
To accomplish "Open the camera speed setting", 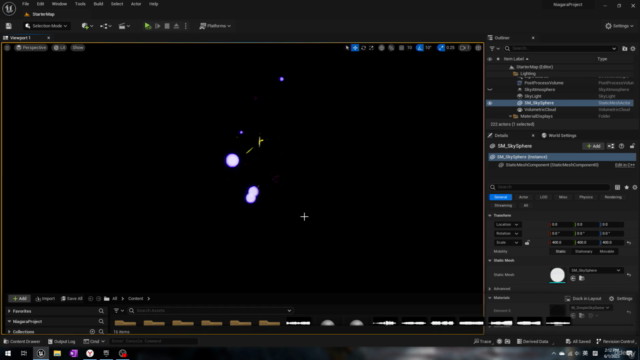I will pos(465,48).
